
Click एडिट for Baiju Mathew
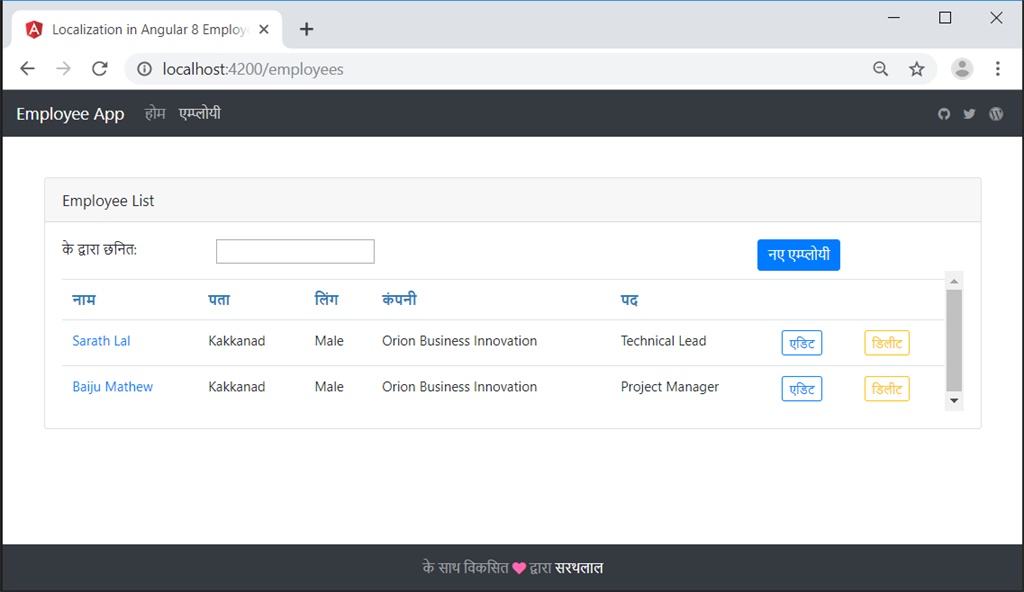(x=801, y=388)
